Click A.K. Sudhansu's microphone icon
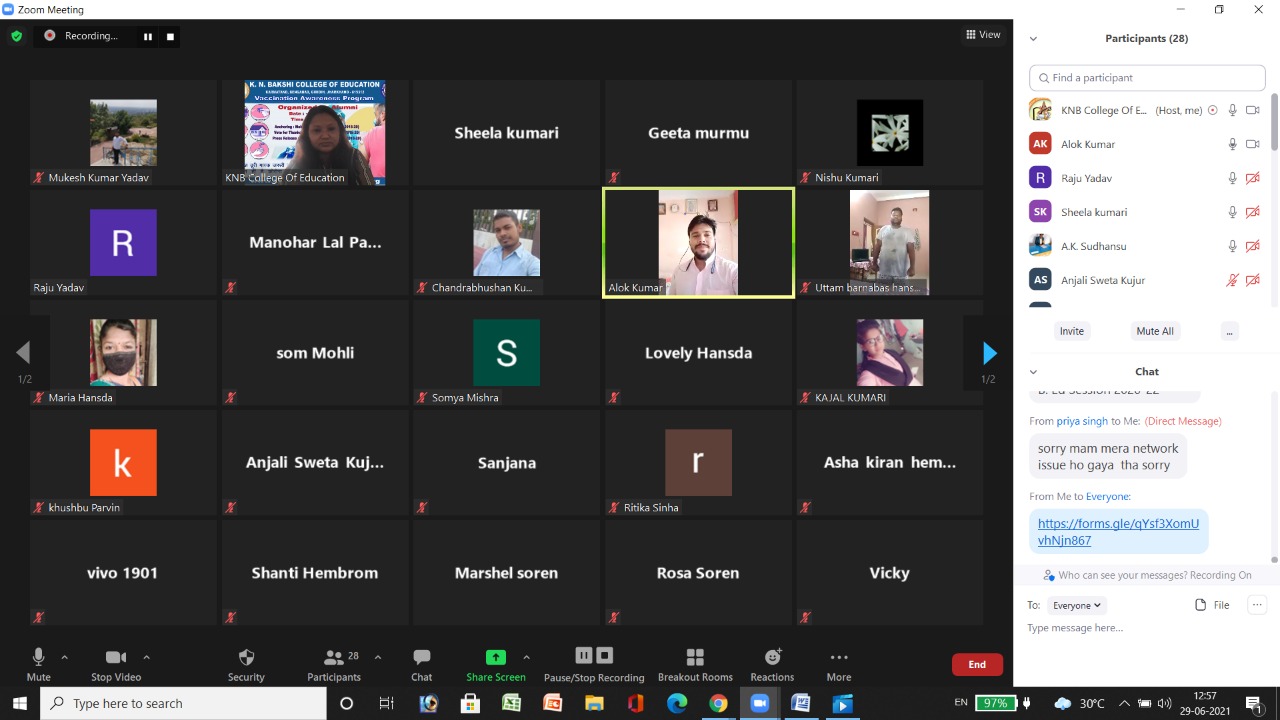 click(x=1233, y=246)
